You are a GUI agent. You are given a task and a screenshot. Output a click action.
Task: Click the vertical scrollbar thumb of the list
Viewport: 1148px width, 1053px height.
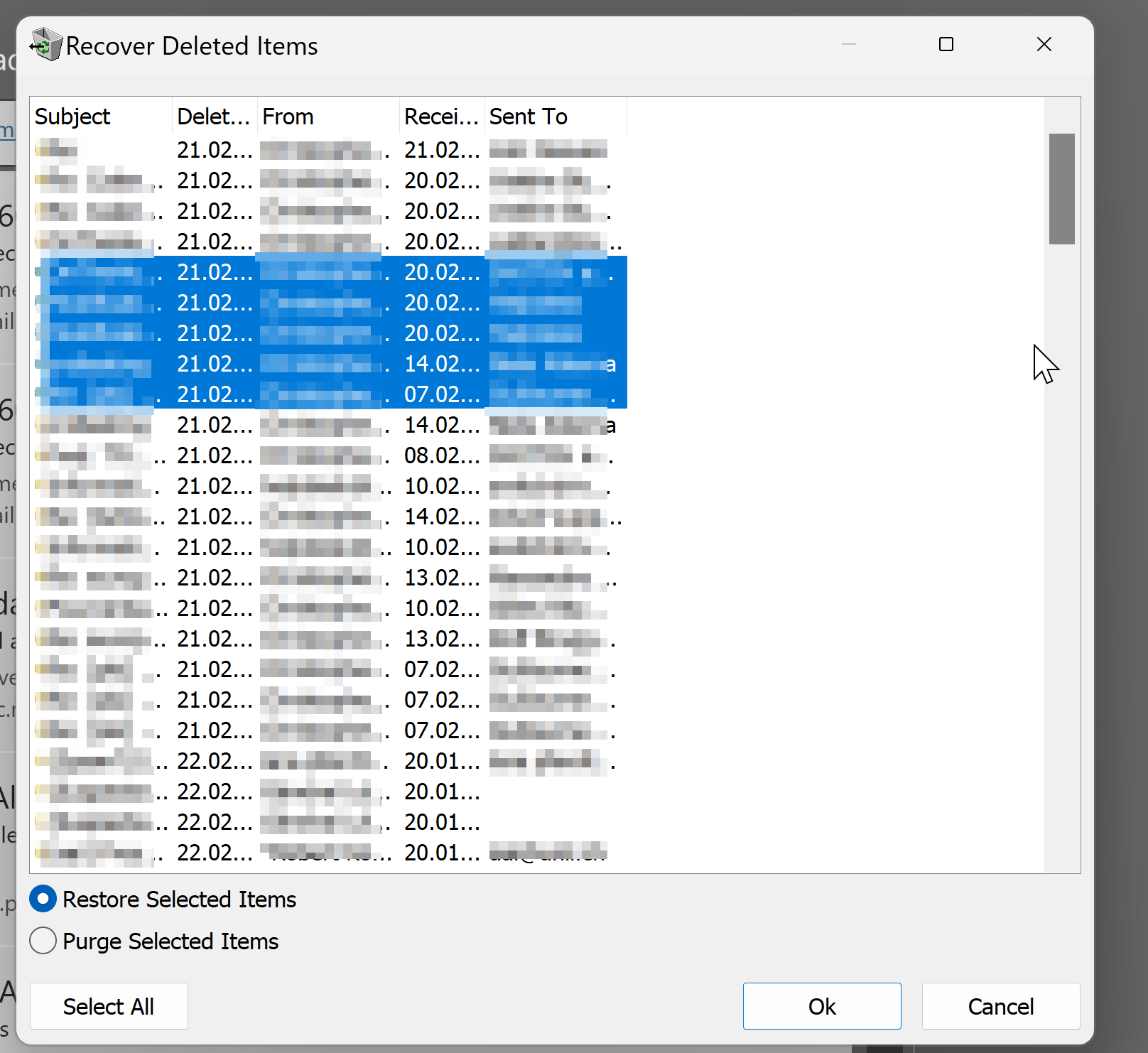tap(1061, 188)
